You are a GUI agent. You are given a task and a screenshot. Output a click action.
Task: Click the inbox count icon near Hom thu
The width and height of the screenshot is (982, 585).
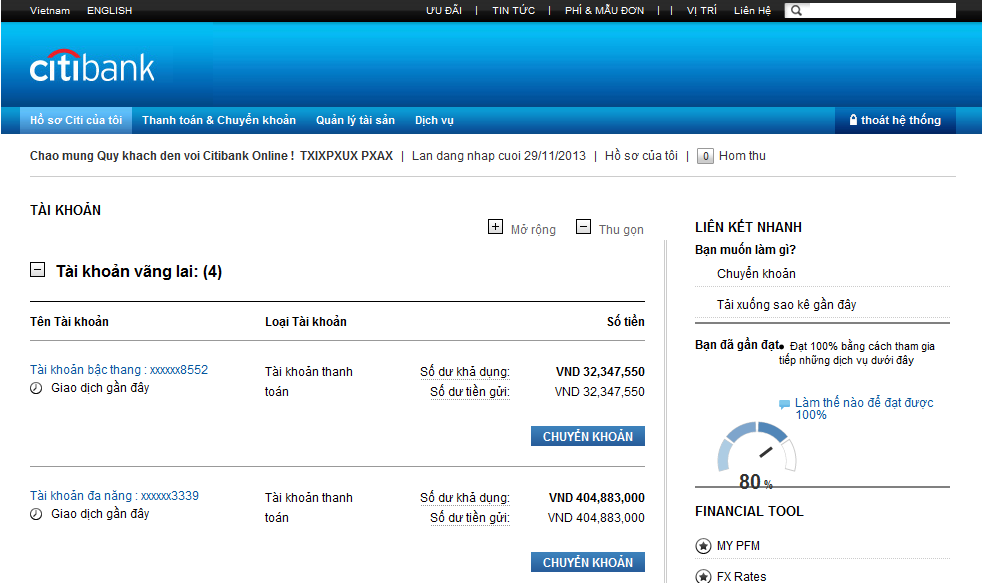[705, 156]
